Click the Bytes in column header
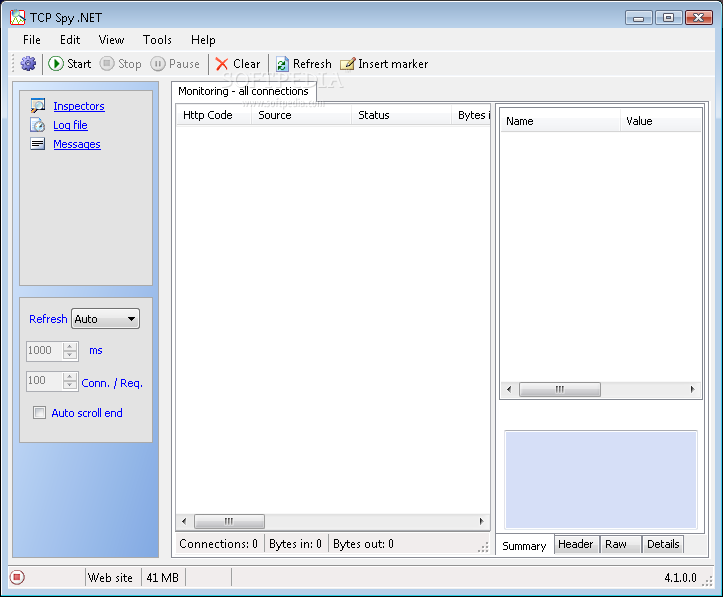The height and width of the screenshot is (597, 723). (471, 115)
